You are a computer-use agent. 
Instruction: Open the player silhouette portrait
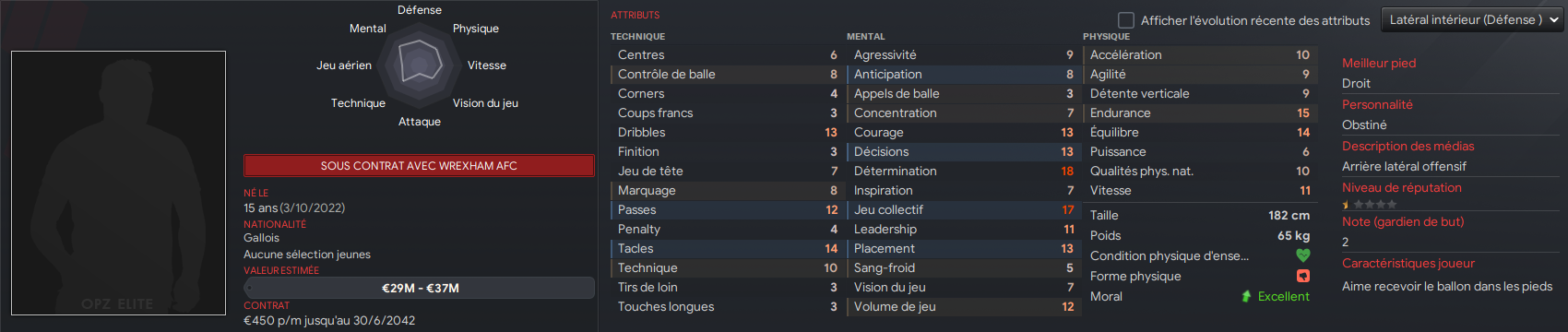[x=118, y=183]
